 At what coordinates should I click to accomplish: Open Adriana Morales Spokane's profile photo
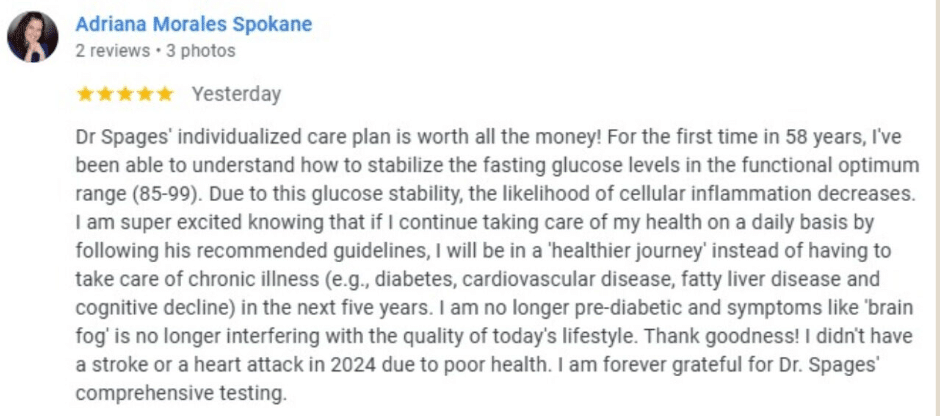[x=32, y=37]
